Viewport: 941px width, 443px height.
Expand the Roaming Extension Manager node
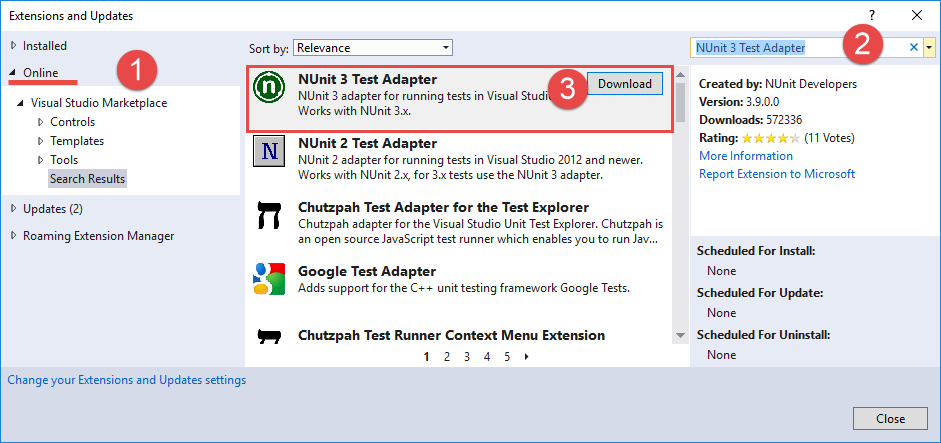click(x=13, y=236)
